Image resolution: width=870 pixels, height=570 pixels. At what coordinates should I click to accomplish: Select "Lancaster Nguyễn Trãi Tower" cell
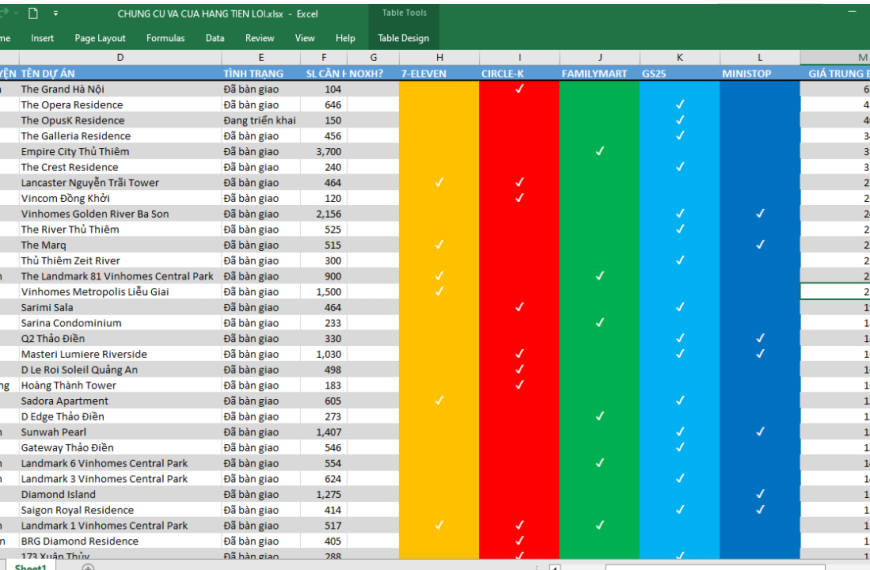(x=120, y=183)
